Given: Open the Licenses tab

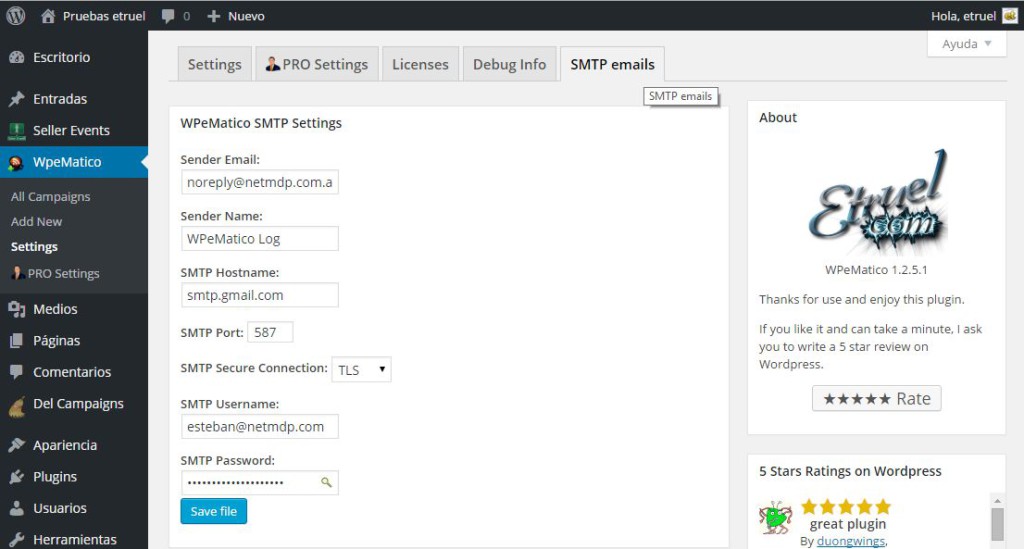Looking at the screenshot, I should click(420, 64).
